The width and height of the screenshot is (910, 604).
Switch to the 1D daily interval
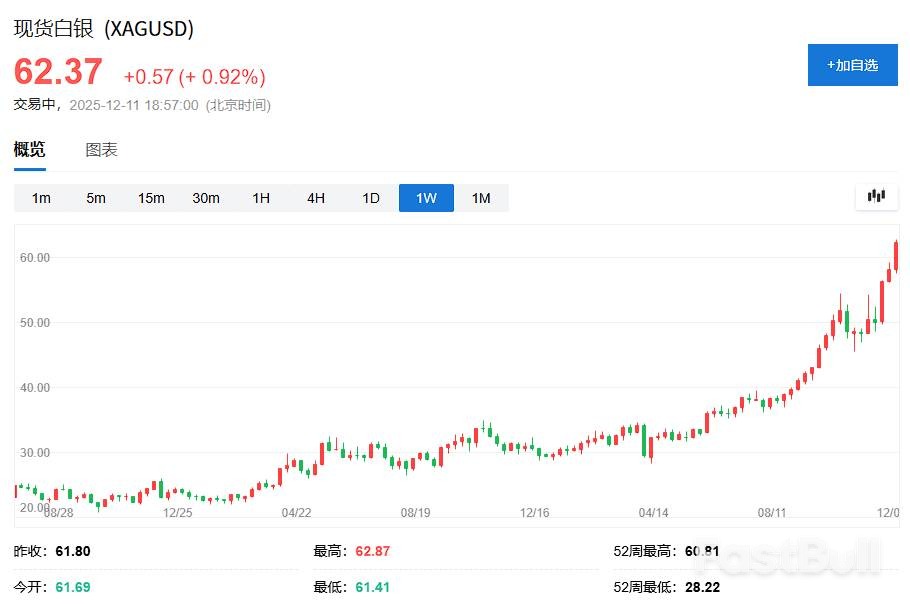tap(371, 198)
